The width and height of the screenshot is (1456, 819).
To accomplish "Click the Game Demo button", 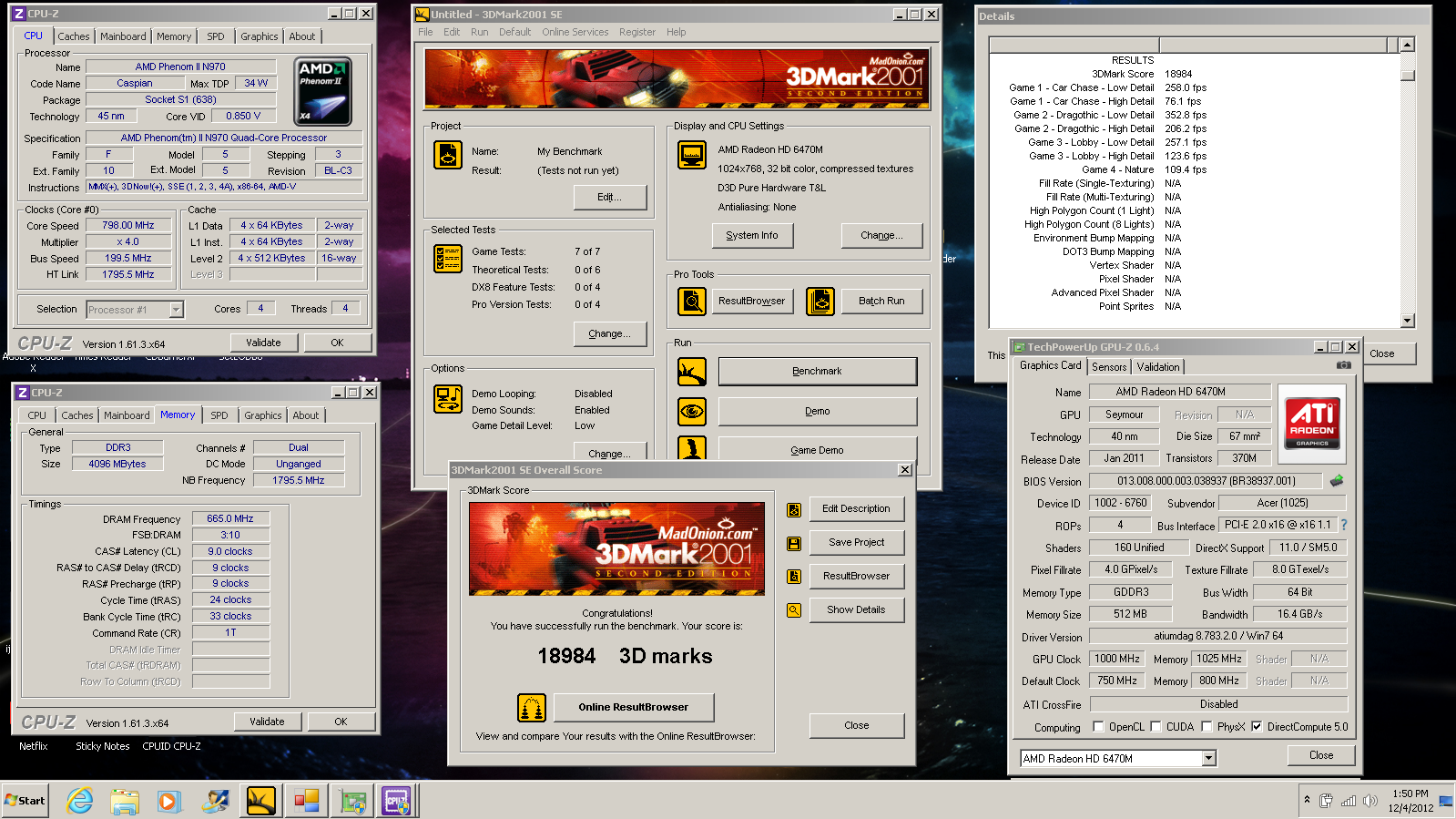I will [x=817, y=451].
